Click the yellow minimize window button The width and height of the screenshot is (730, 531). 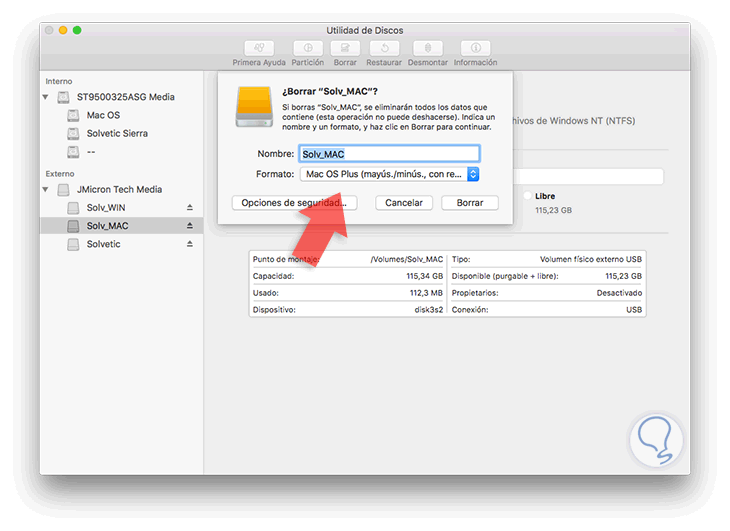pyautogui.click(x=63, y=30)
